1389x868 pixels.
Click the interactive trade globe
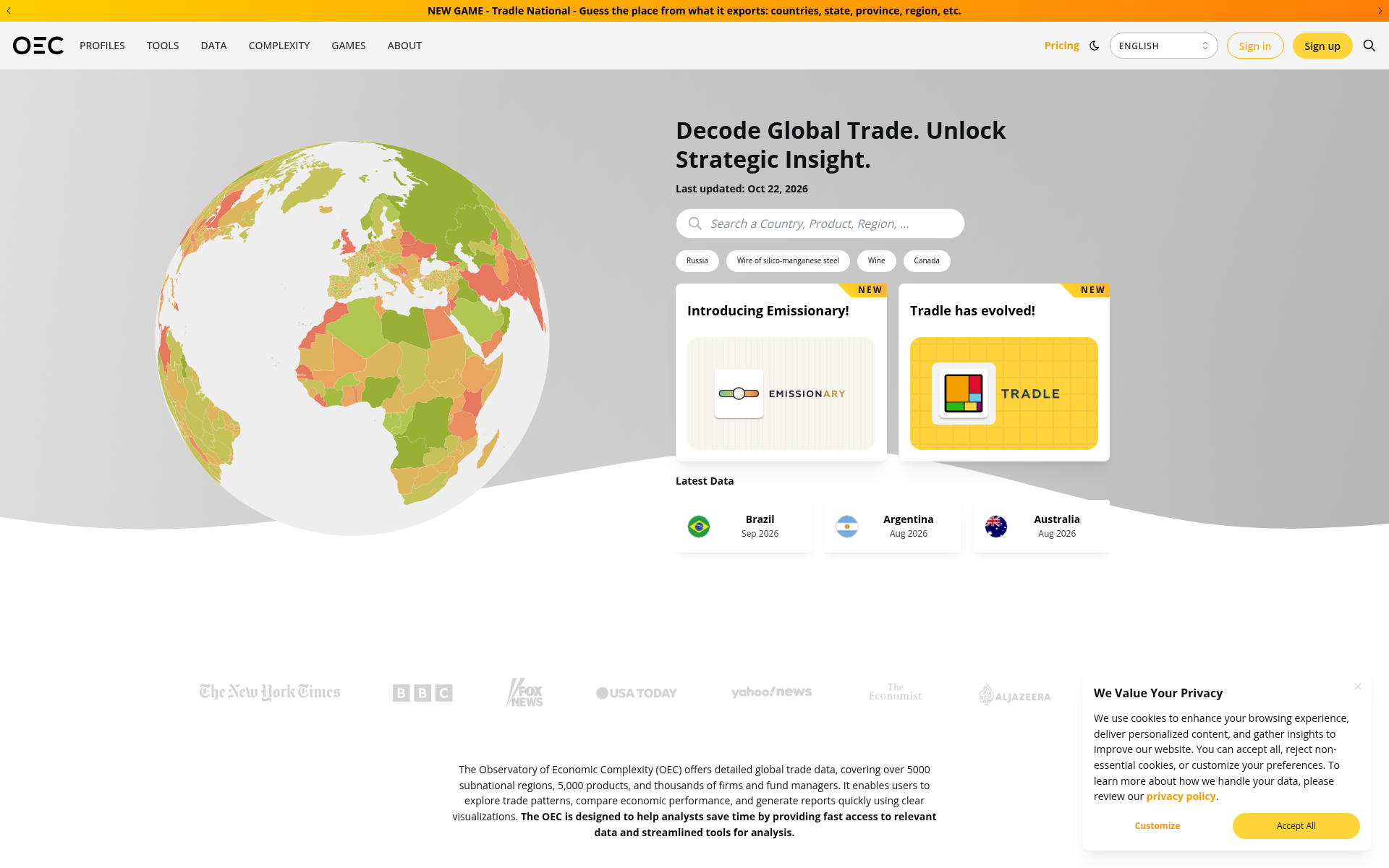tap(353, 339)
